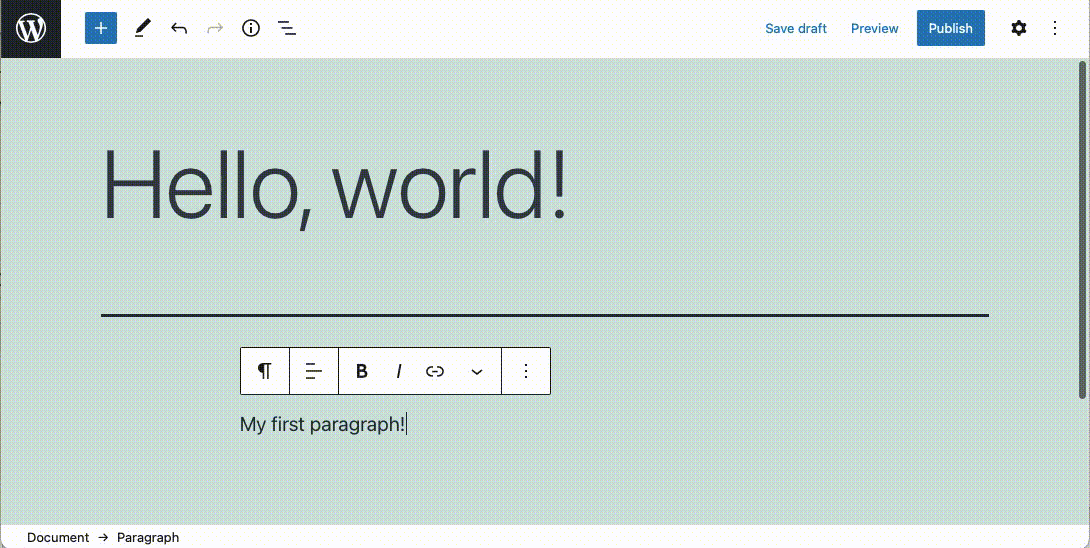
Task: Select Document in the breadcrumb
Action: point(58,538)
